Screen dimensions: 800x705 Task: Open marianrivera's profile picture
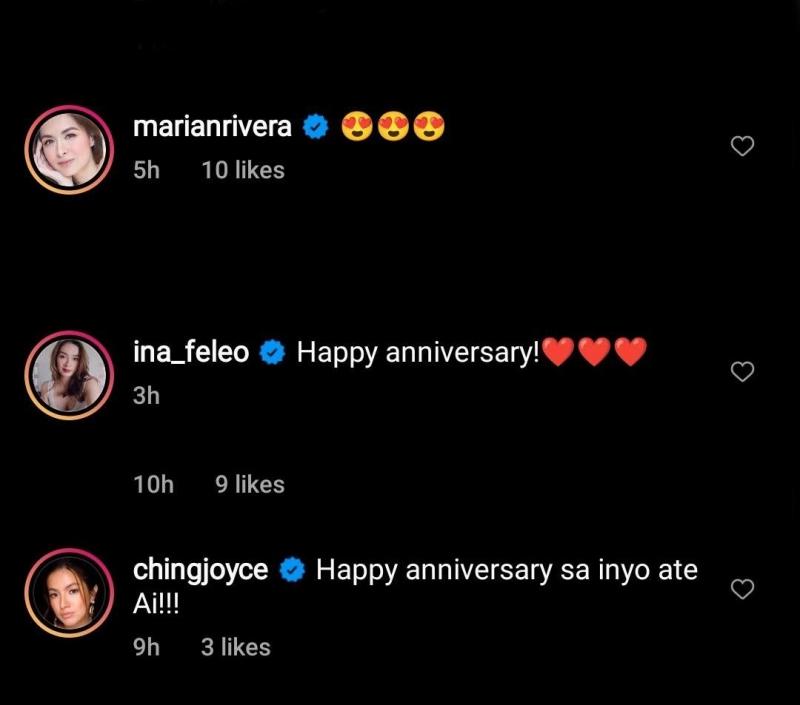(x=65, y=148)
